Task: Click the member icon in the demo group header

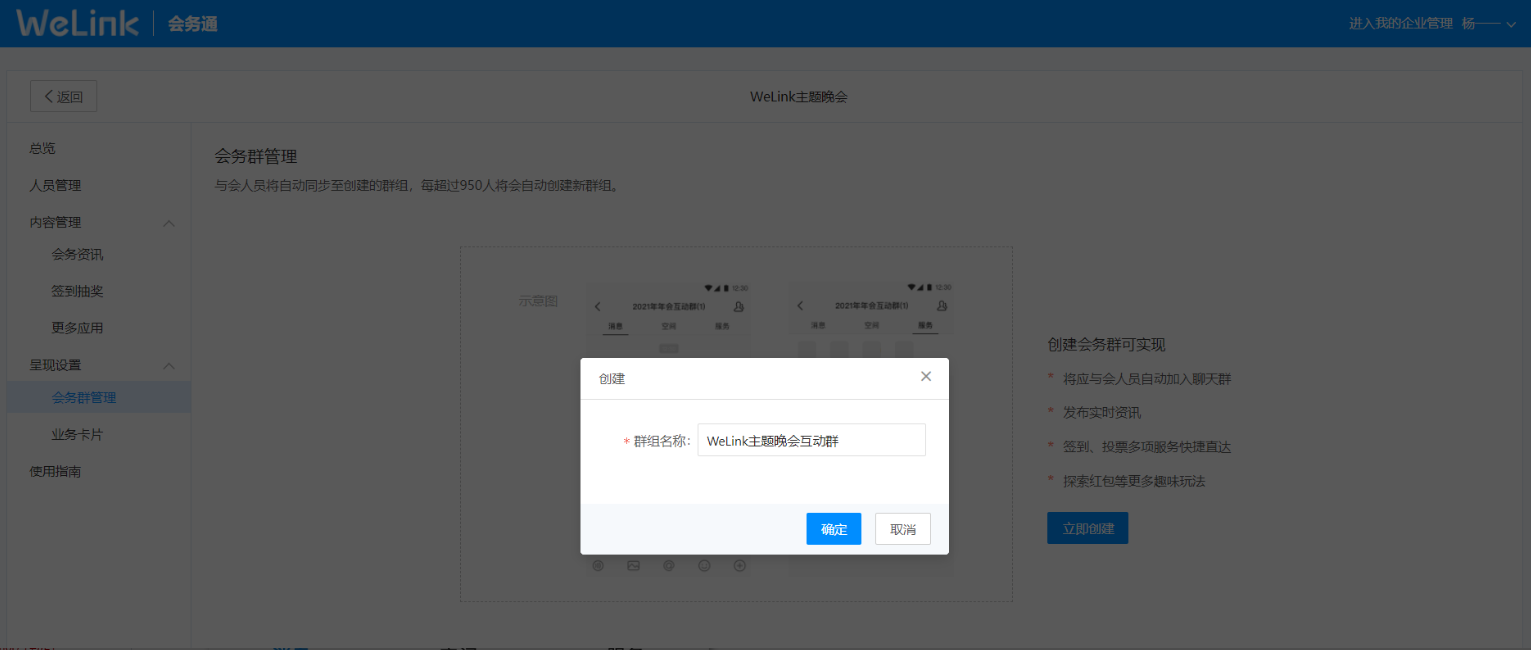Action: 736,304
